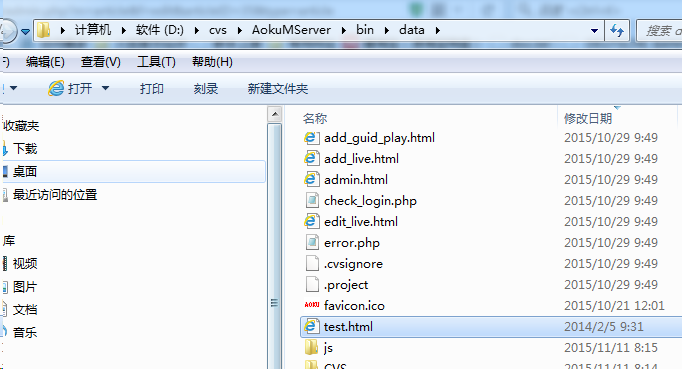Open the 工具(T) menu
Screen dimensions: 682x369
tap(156, 62)
